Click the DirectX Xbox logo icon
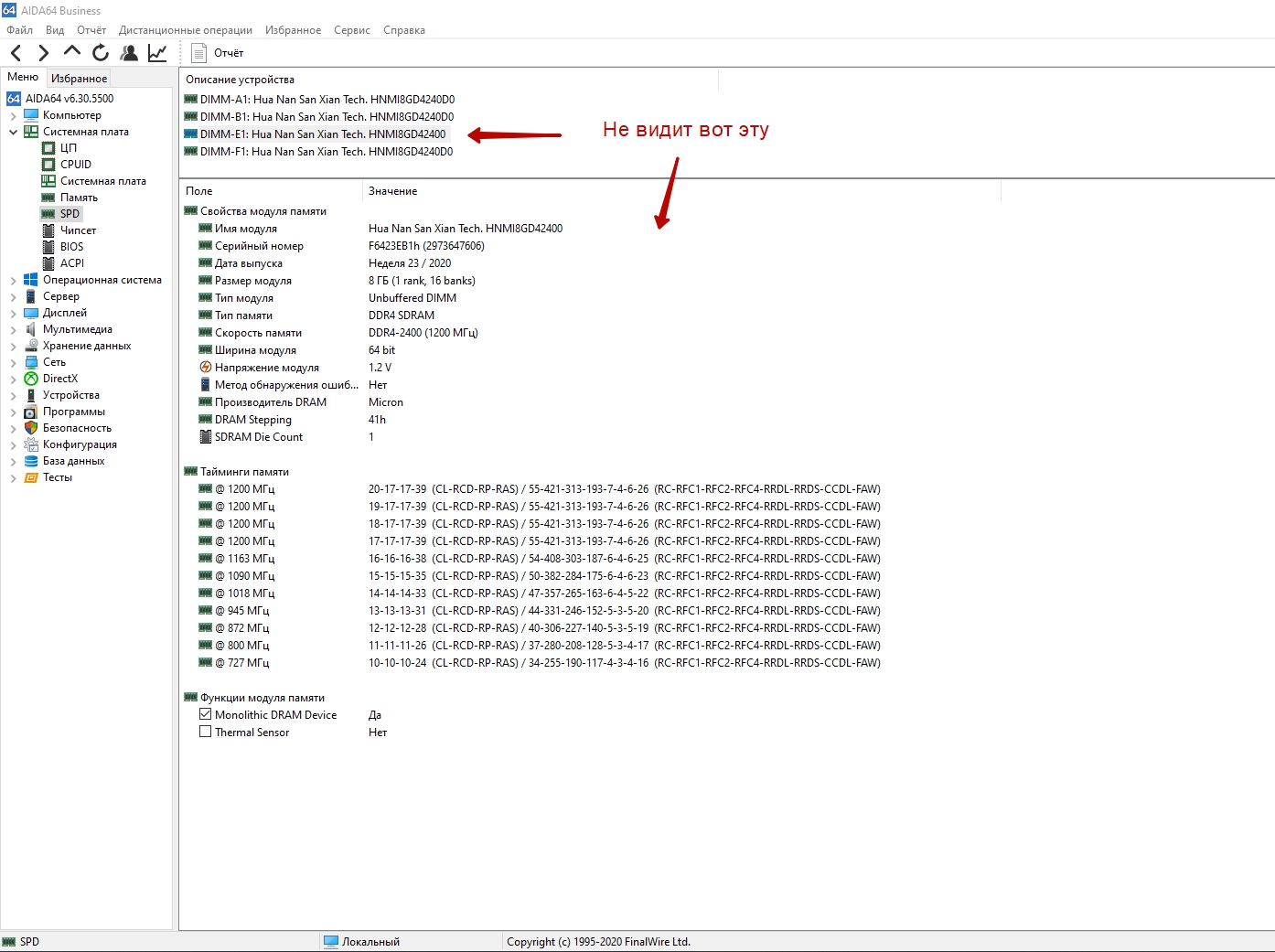1275x952 pixels. pos(31,379)
